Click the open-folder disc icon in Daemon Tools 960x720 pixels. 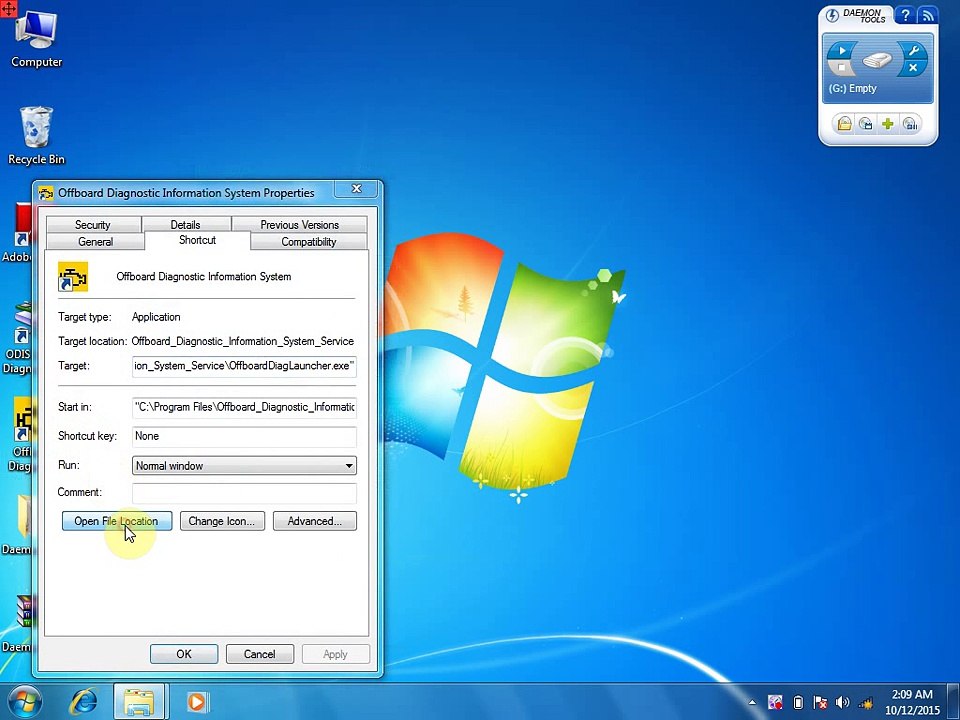point(844,124)
